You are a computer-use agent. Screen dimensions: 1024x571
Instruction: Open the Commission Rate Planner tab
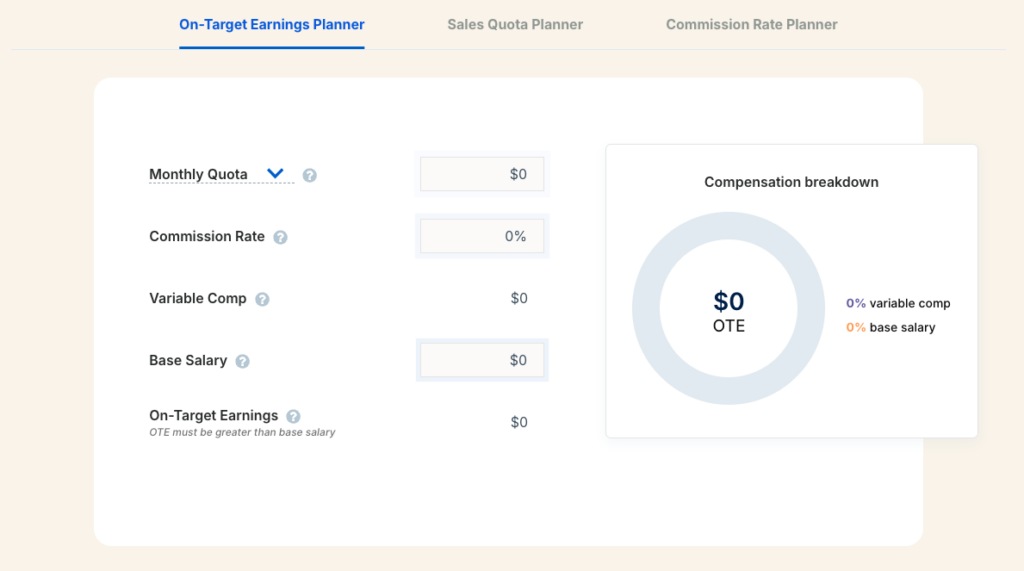click(751, 24)
